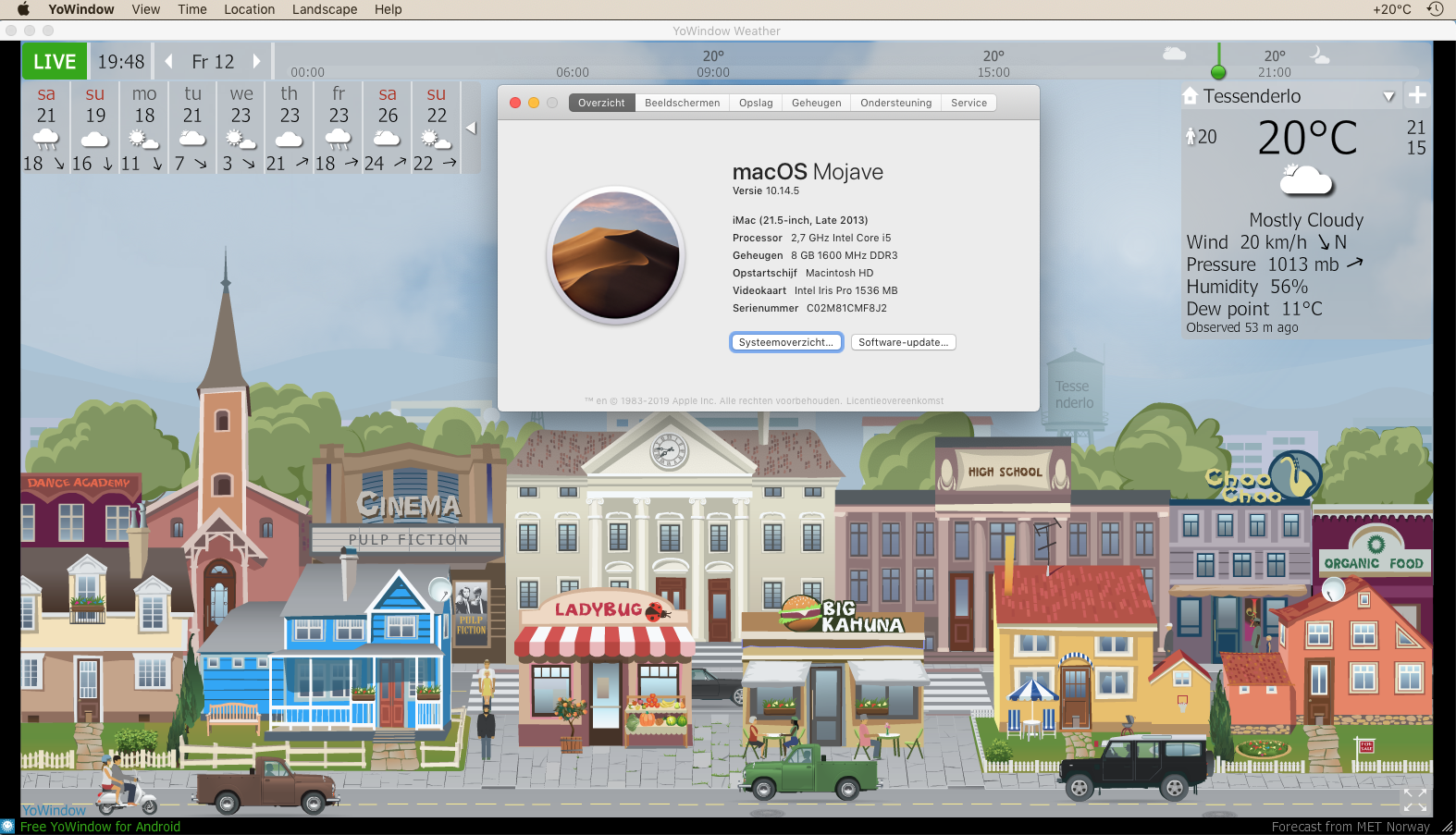Click the Forecast from MET Norway link
The width and height of the screenshot is (1456, 835).
(x=1351, y=827)
